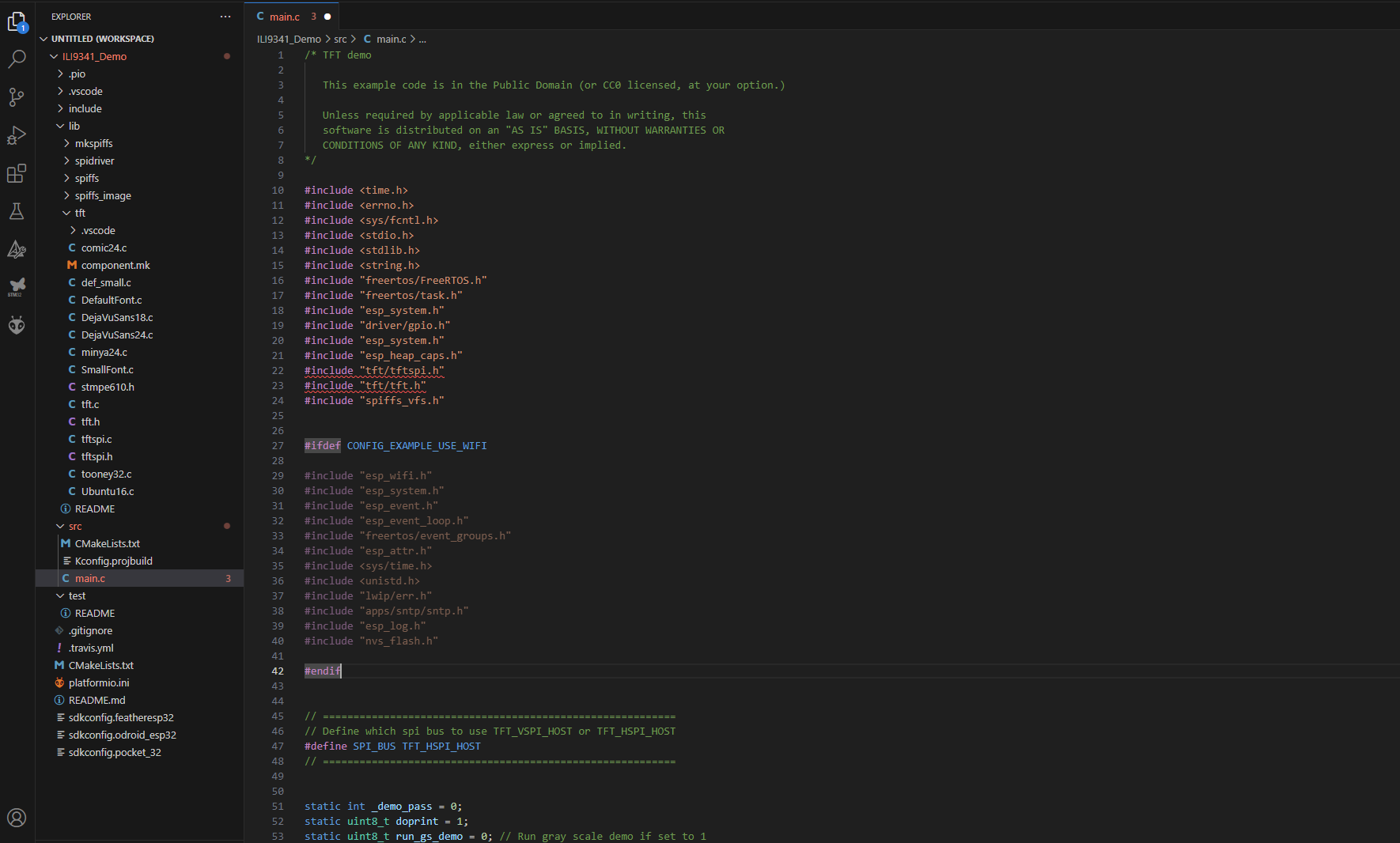Click the info icon next to lib README
The height and width of the screenshot is (843, 1400).
(x=66, y=508)
